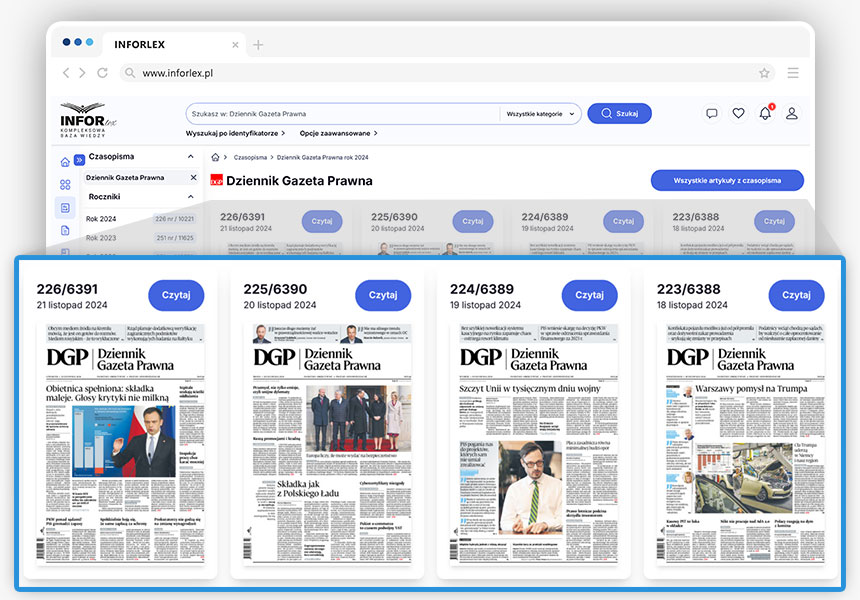The width and height of the screenshot is (860, 600).
Task: Click Czytaj for issue 226/6391
Action: pyautogui.click(x=176, y=295)
